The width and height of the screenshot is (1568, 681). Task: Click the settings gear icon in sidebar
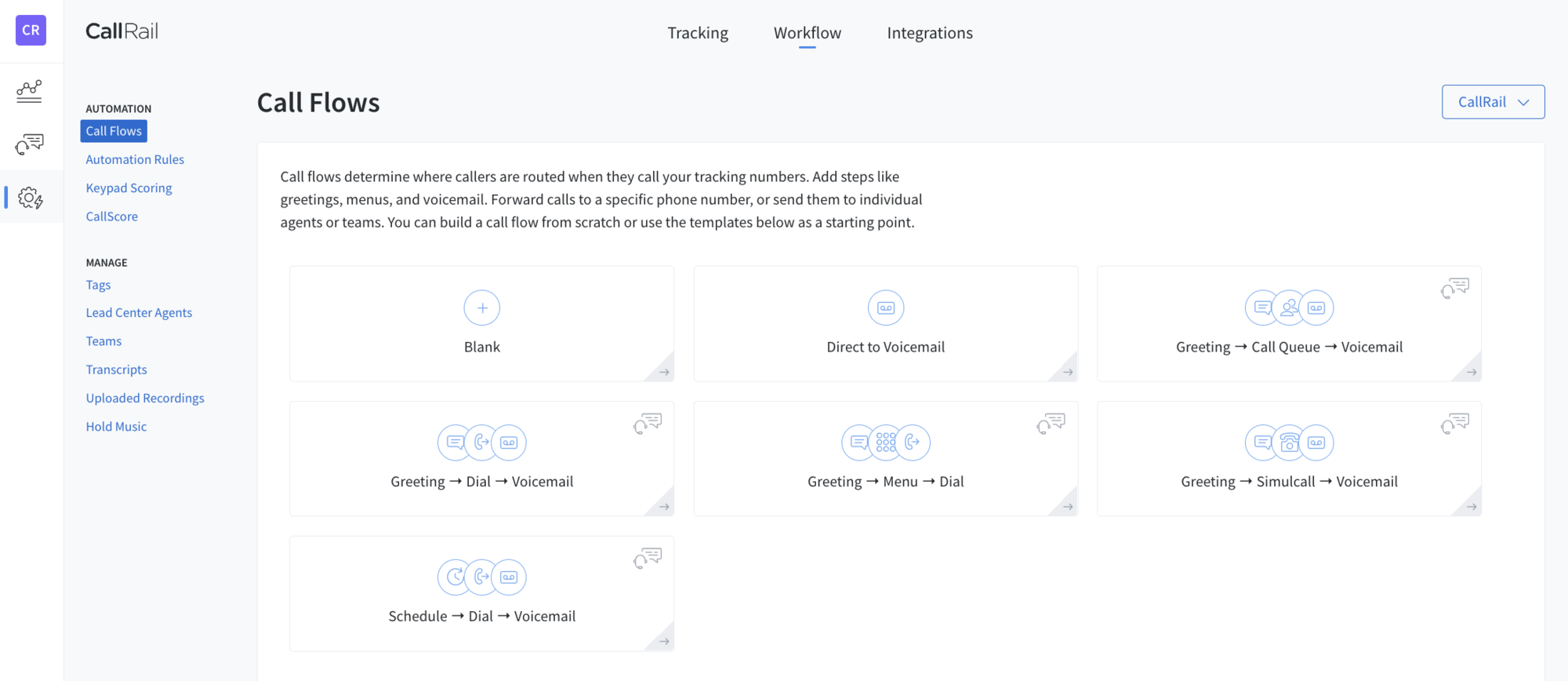30,198
